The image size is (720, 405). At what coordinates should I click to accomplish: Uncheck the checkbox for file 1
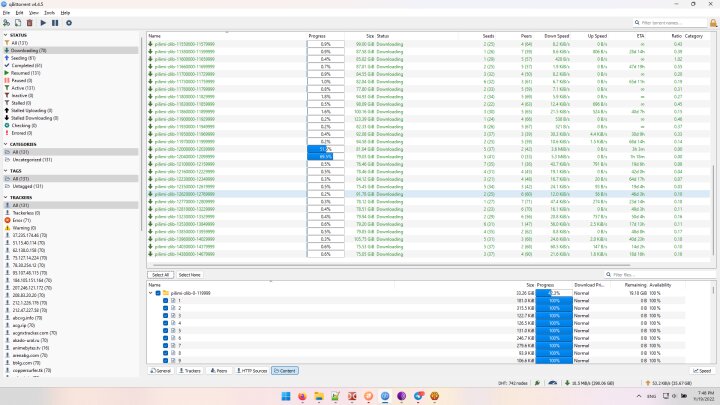tap(165, 300)
